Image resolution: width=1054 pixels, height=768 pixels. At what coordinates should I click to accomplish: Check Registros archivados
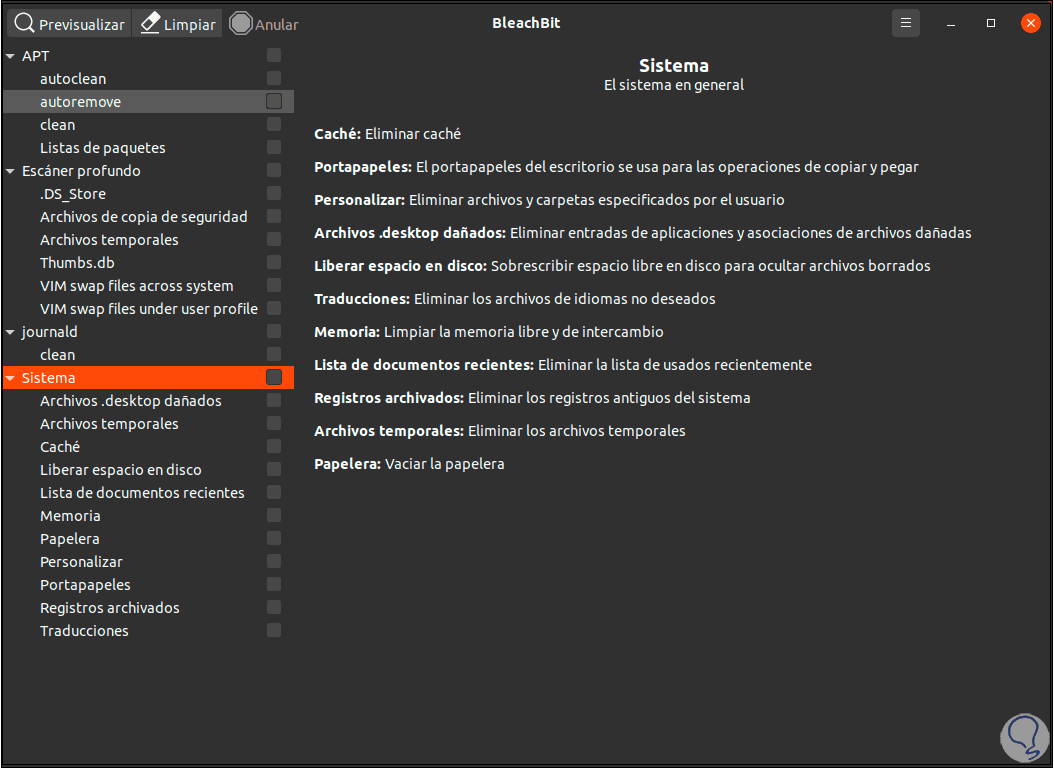pyautogui.click(x=274, y=607)
